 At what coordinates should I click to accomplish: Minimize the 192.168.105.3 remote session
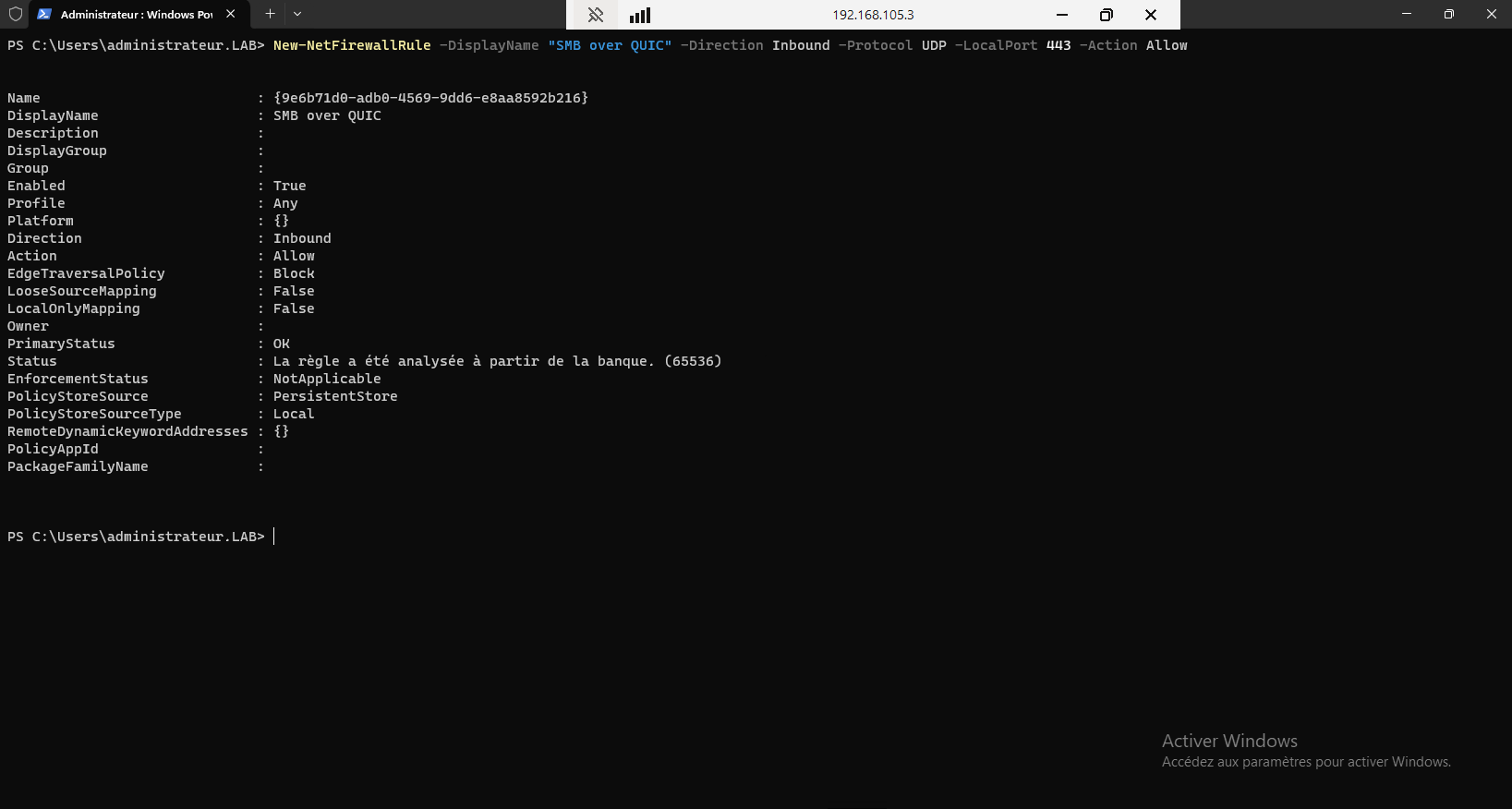coord(1062,15)
